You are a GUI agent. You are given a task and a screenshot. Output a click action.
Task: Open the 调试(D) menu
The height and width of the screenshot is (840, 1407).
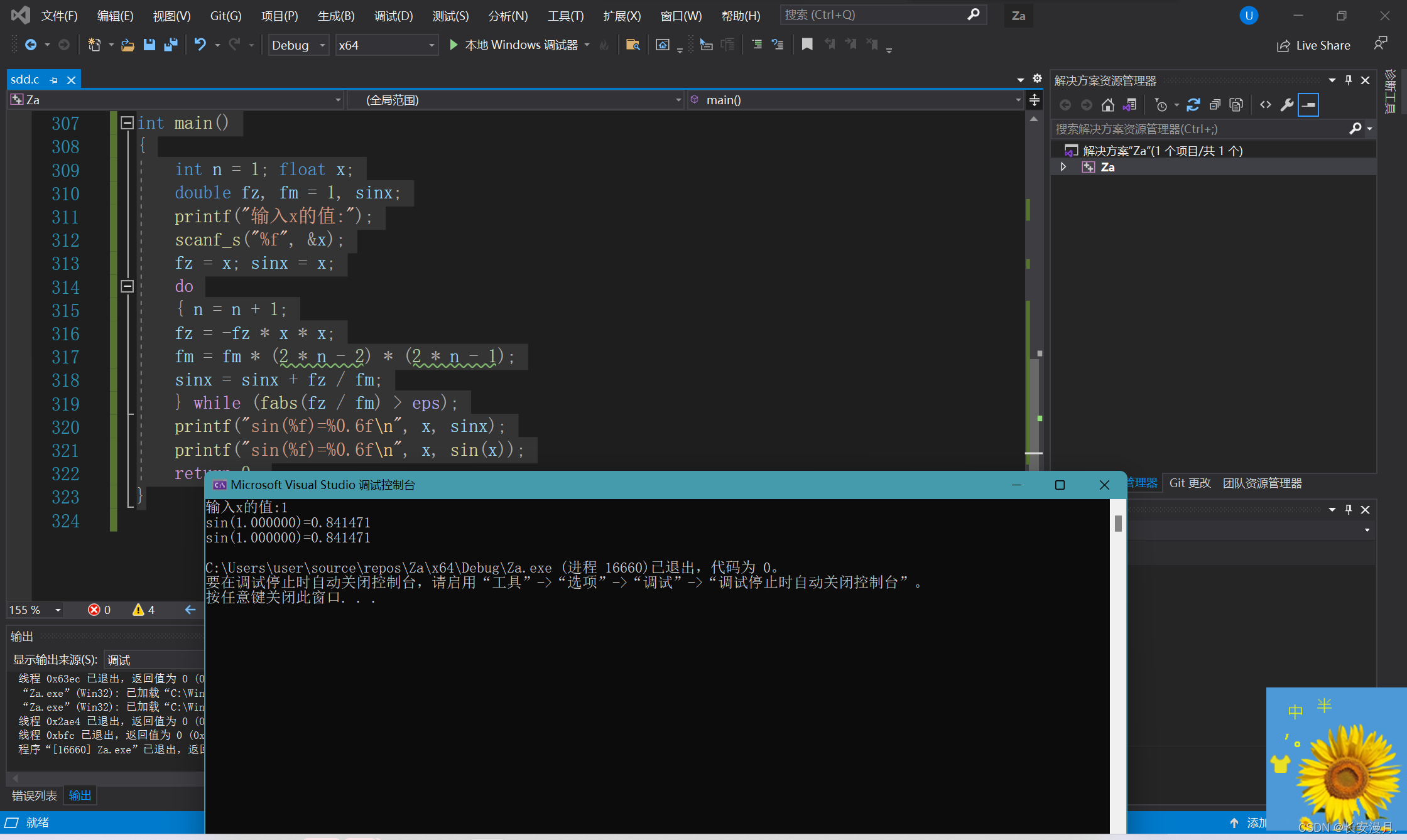click(393, 16)
